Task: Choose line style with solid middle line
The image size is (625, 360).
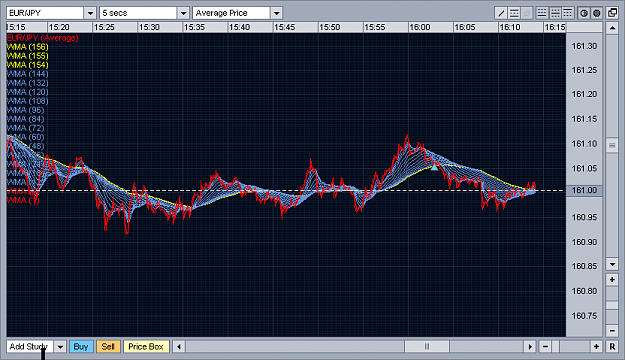Action: pyautogui.click(x=555, y=13)
